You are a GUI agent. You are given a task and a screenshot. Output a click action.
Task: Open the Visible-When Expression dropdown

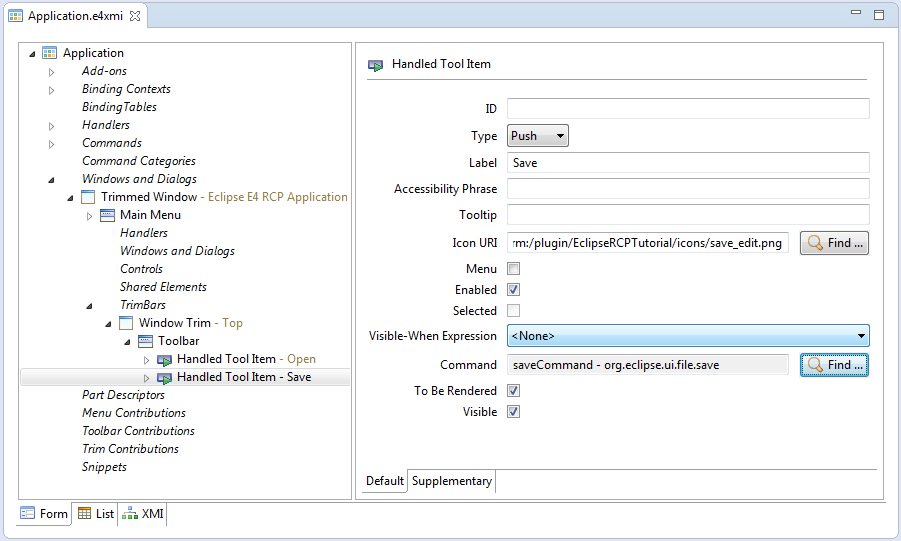pyautogui.click(x=688, y=336)
